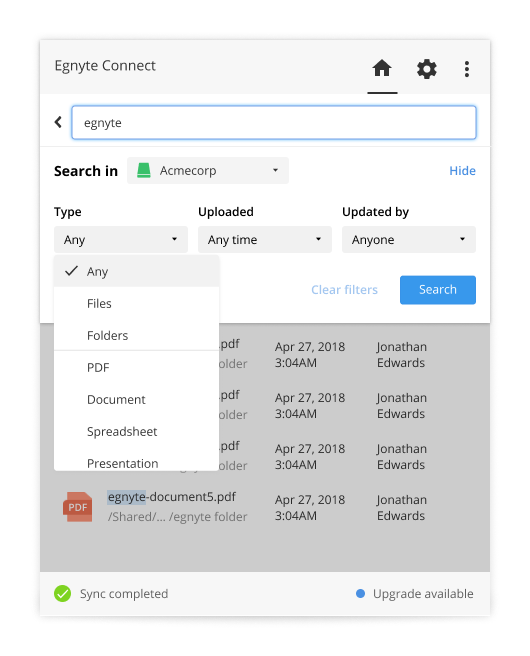Select PDF as the file type

(x=136, y=367)
